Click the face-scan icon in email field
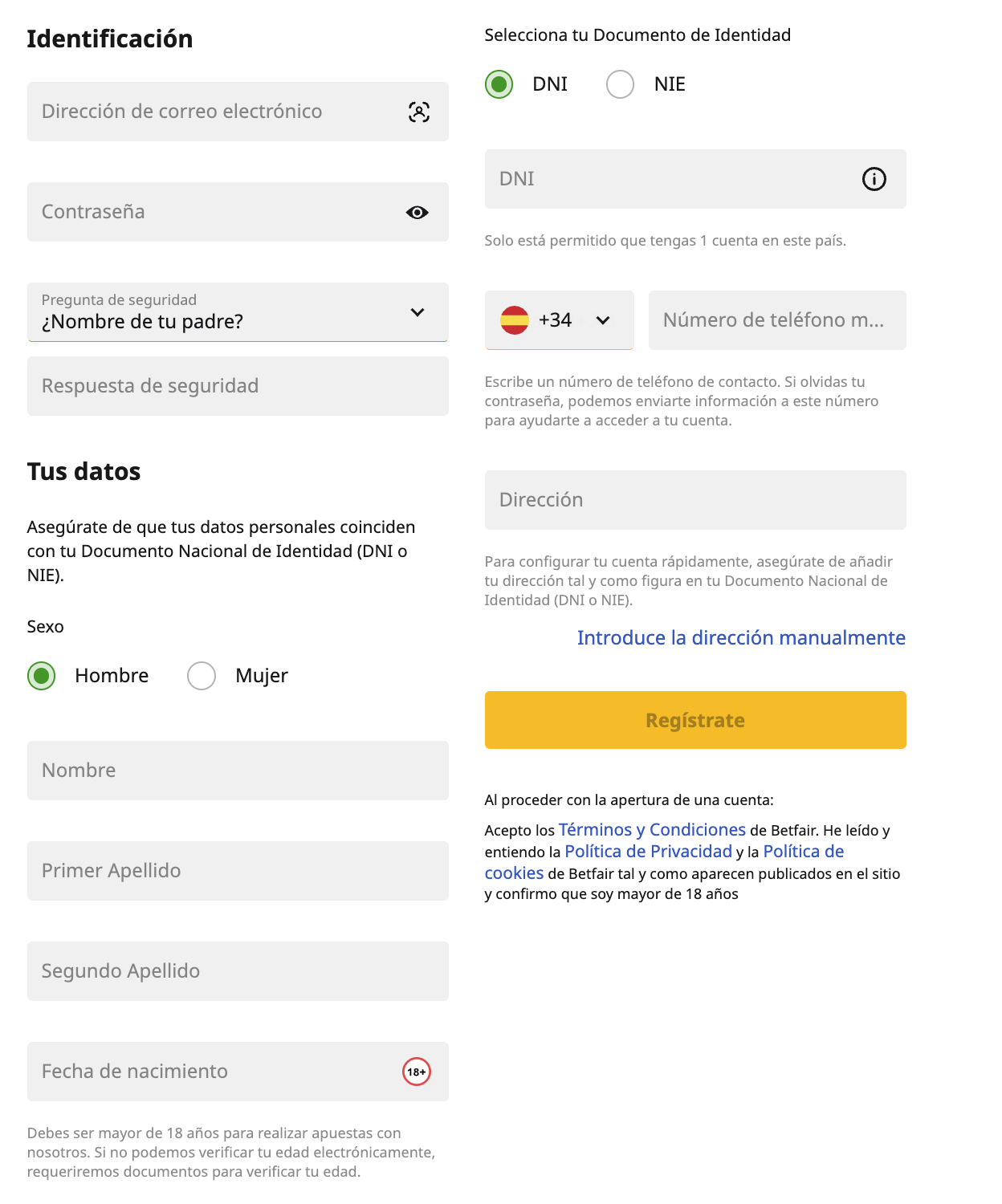This screenshot has height=1204, width=1002. coord(419,112)
